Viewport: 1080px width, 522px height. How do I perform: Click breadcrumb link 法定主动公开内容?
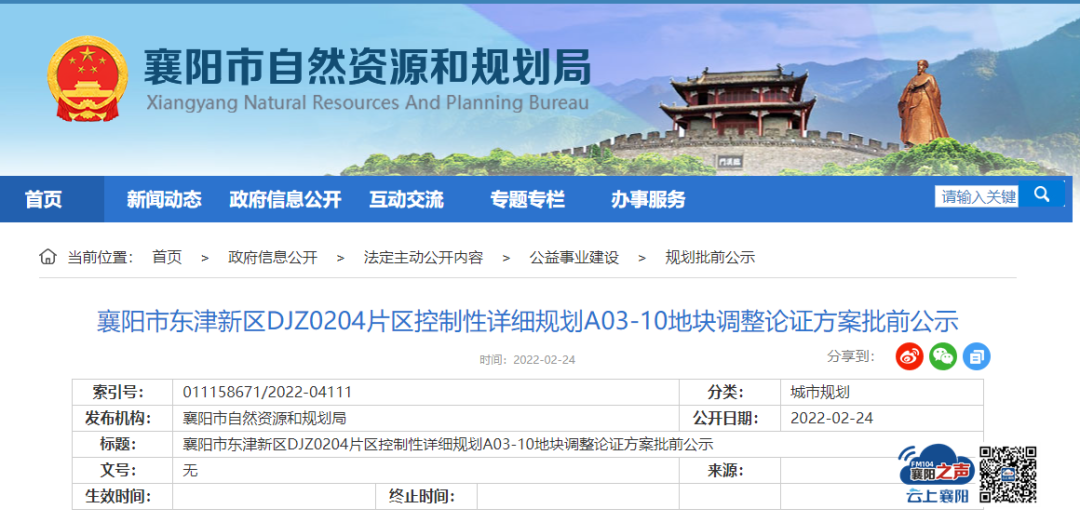[x=424, y=258]
